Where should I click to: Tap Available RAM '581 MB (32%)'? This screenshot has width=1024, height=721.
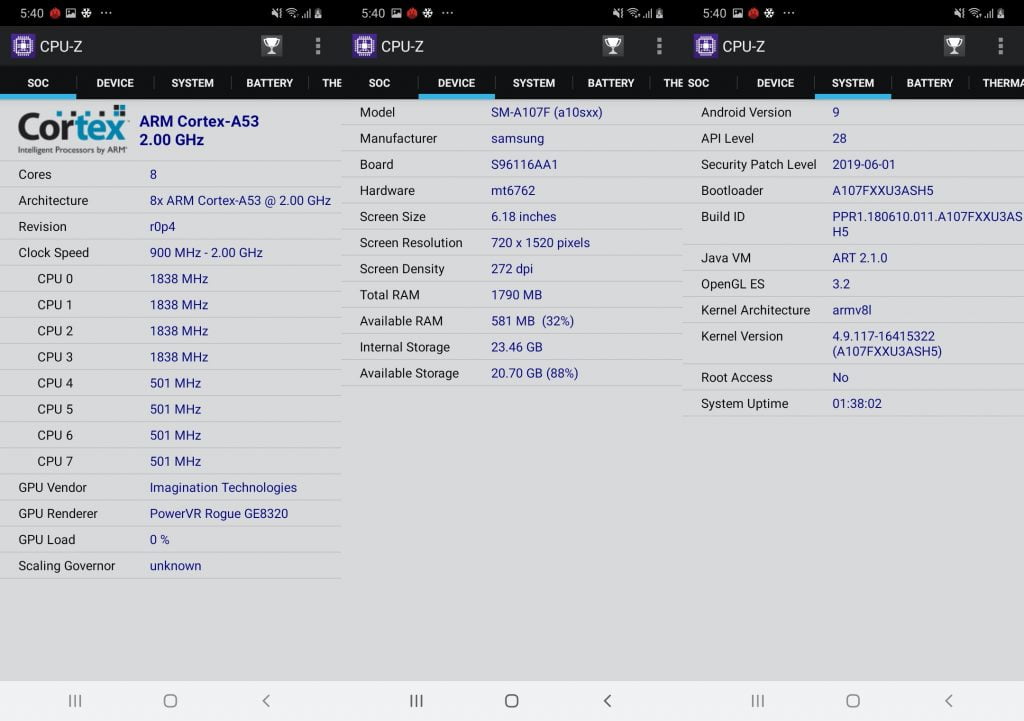pos(532,321)
